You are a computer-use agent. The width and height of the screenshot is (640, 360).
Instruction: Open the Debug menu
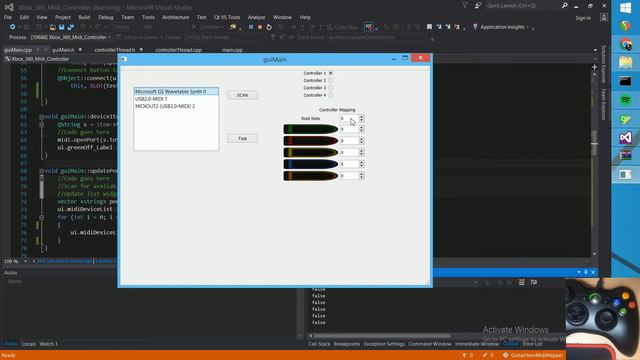(x=105, y=17)
